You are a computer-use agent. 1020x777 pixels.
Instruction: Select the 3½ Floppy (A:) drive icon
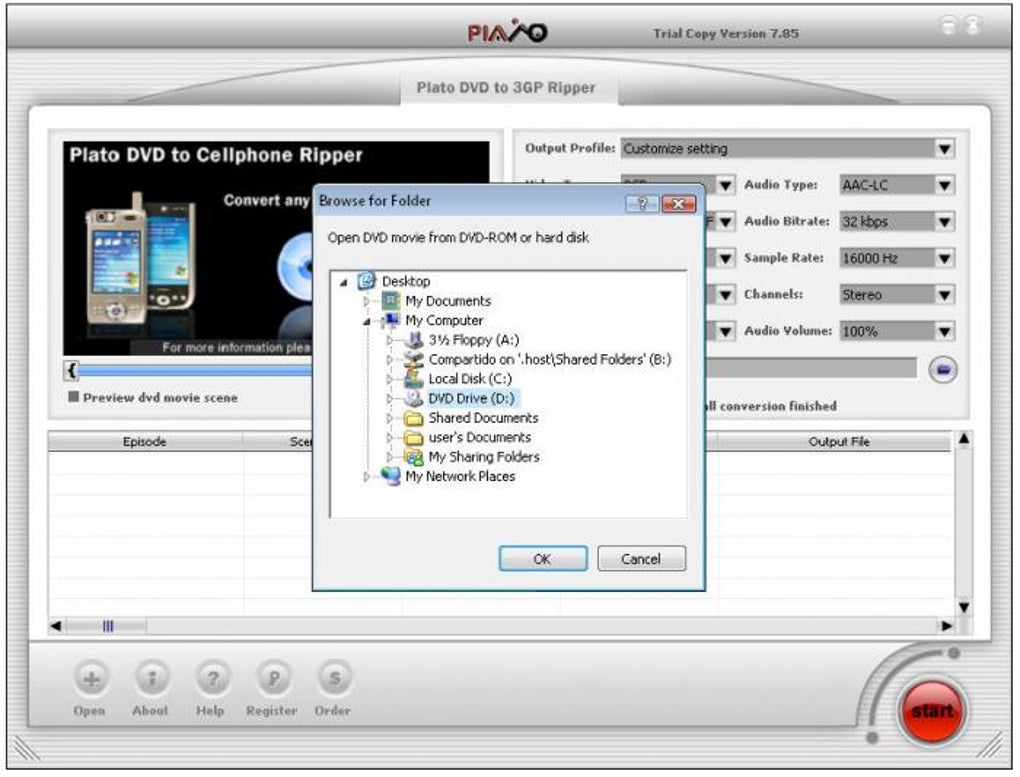(x=414, y=340)
